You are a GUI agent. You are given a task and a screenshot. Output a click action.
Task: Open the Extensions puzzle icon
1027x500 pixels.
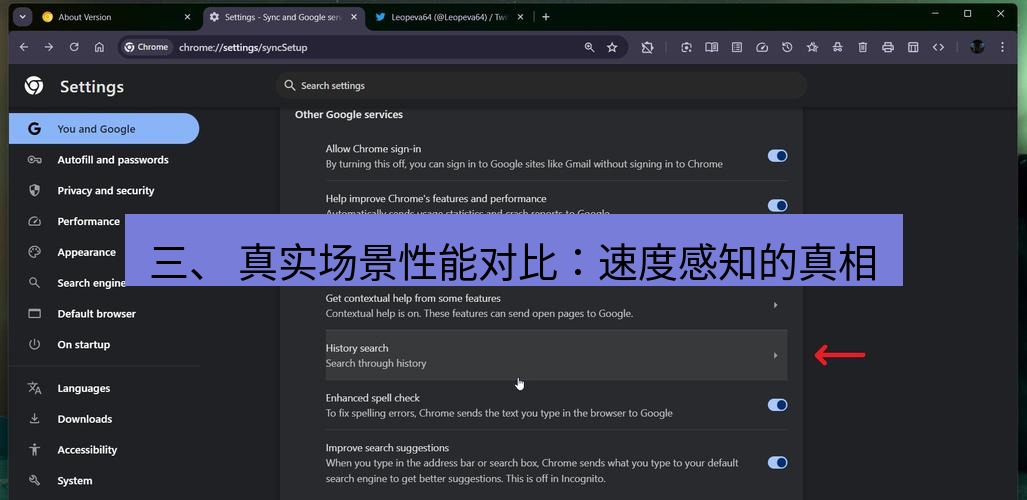[x=647, y=47]
